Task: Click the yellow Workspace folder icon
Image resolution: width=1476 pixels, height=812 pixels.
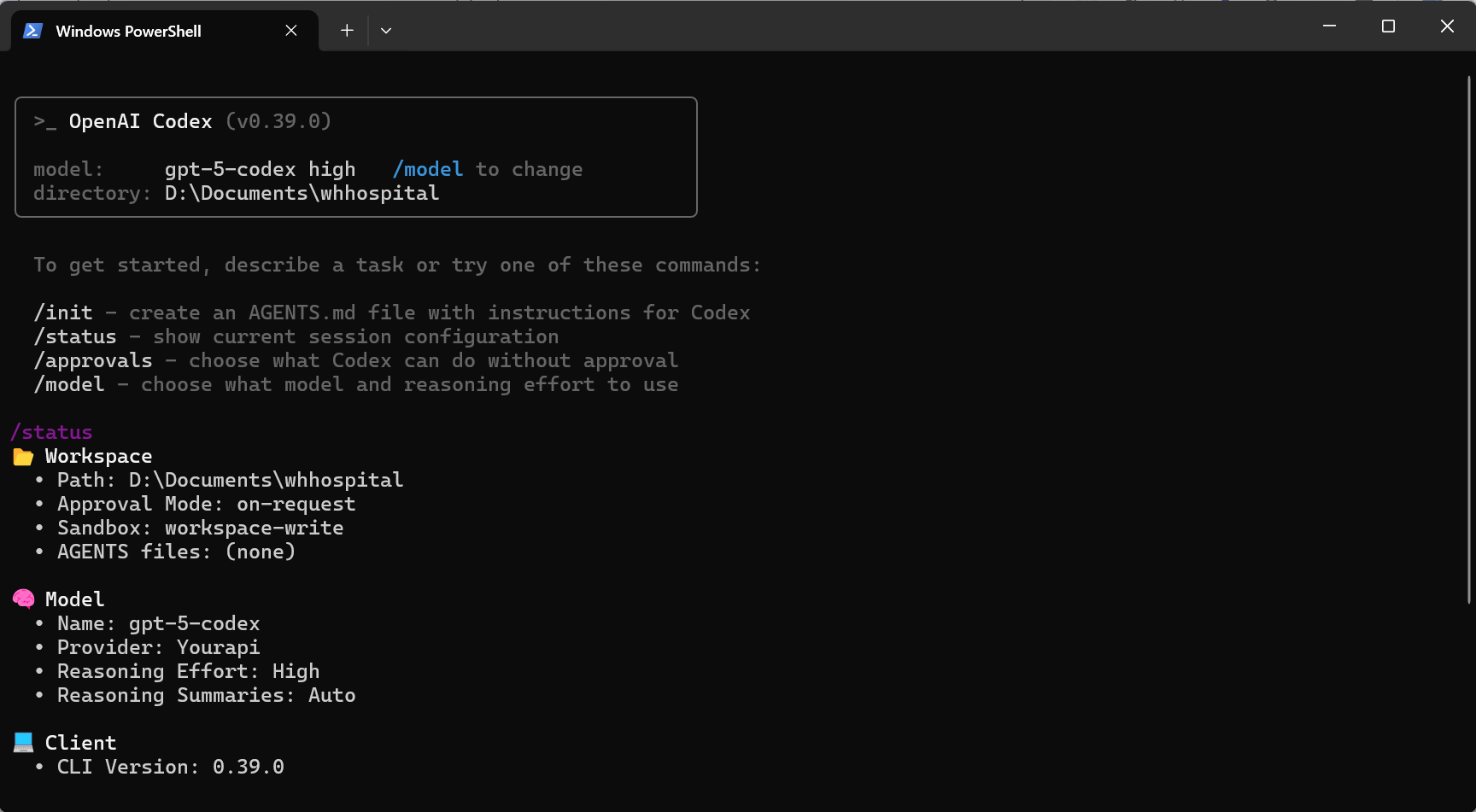Action: pyautogui.click(x=23, y=457)
